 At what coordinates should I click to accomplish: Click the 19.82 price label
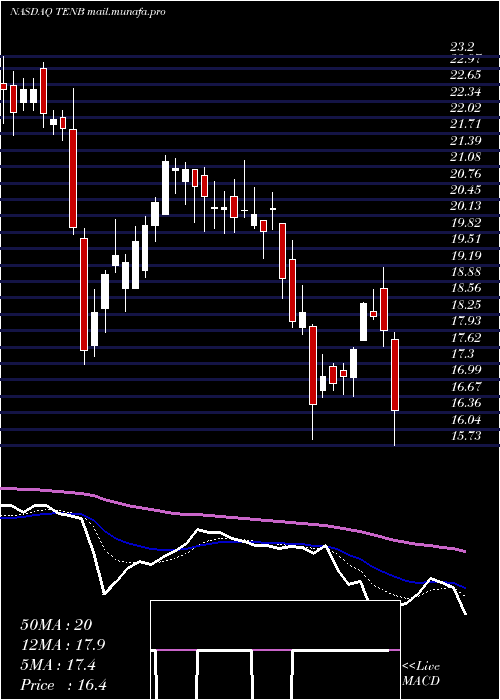coord(466,223)
